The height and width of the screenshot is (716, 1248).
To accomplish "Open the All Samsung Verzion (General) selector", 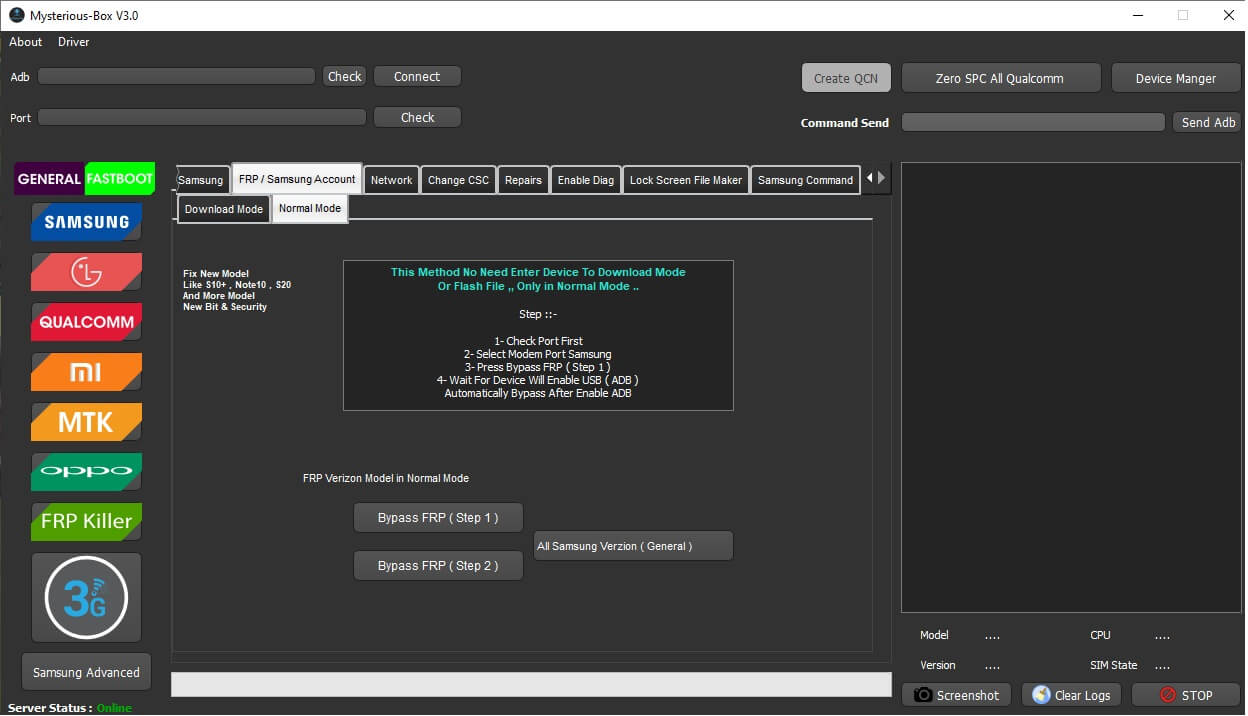I will [632, 545].
